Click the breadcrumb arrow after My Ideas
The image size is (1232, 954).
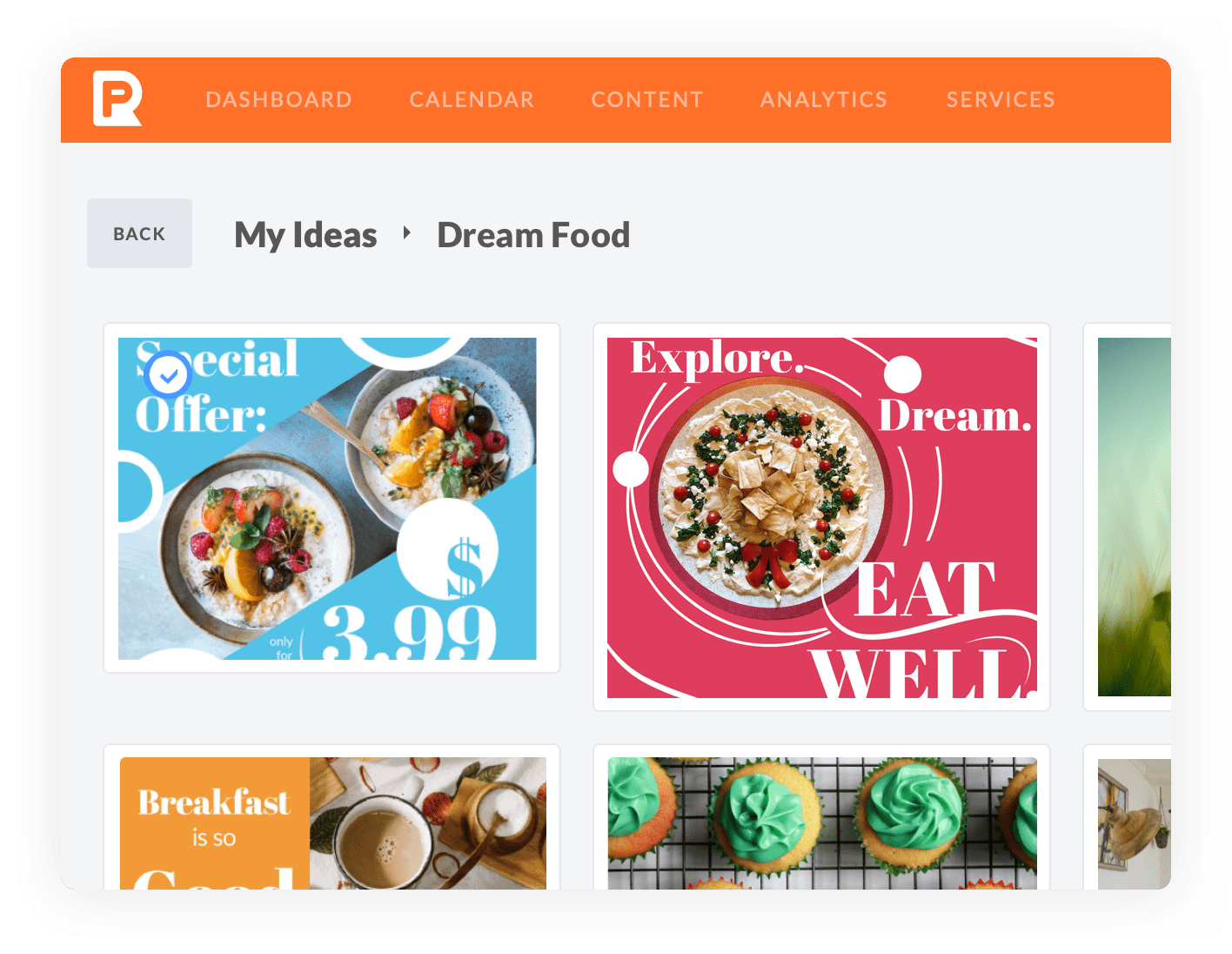coord(406,233)
